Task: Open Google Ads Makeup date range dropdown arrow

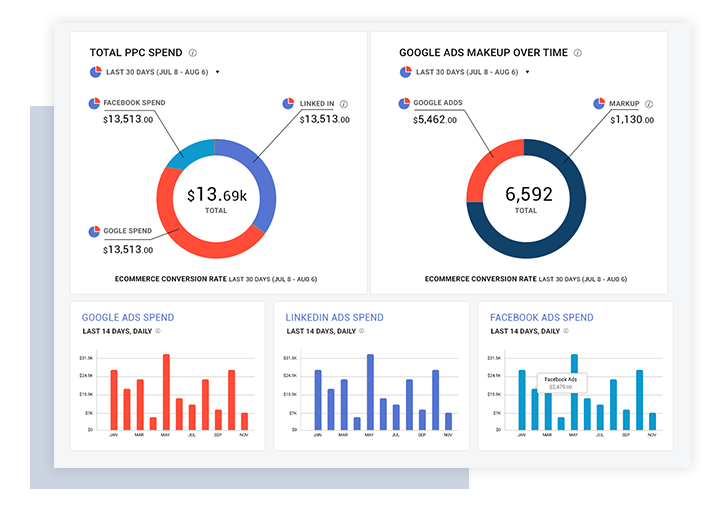Action: click(527, 72)
